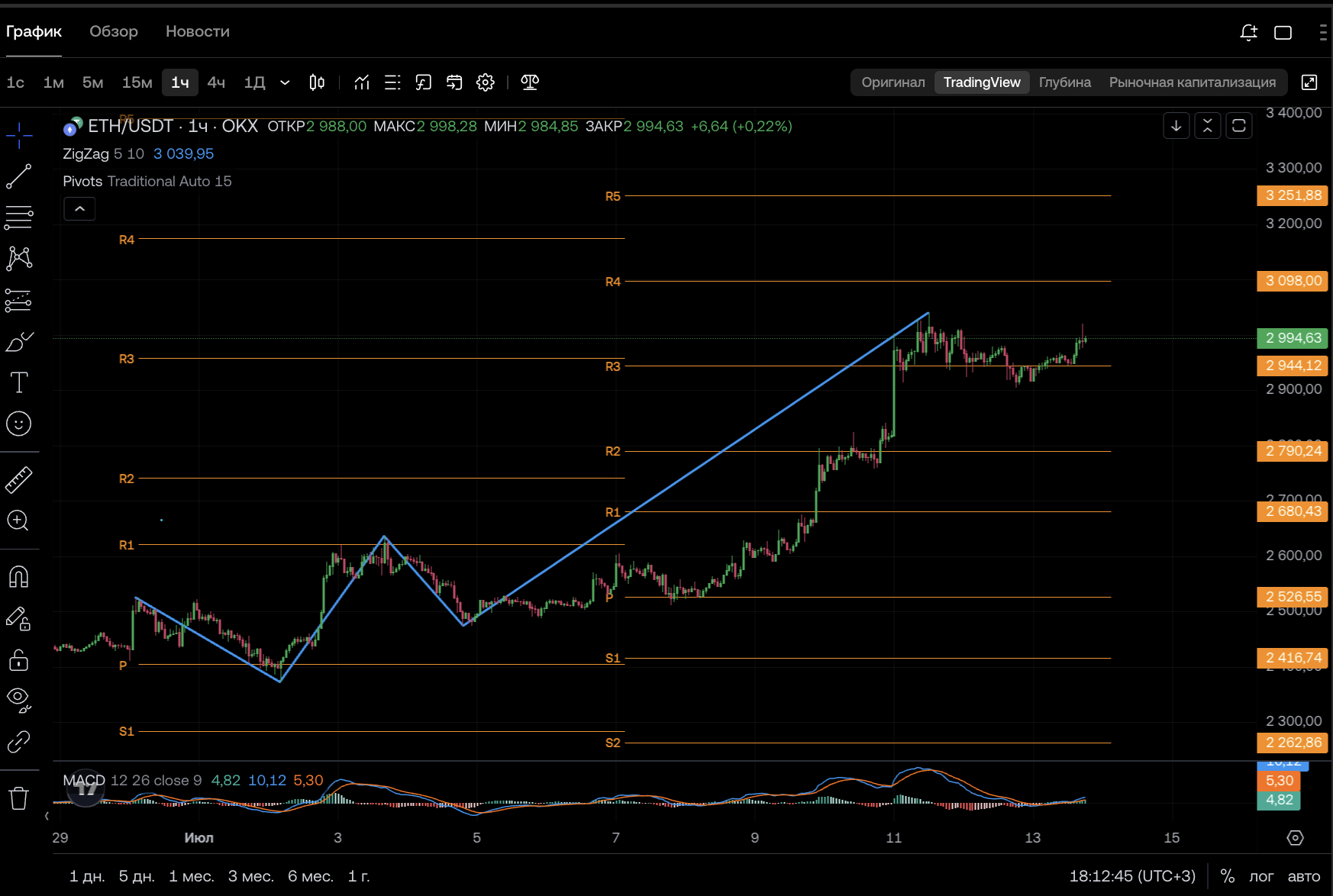Viewport: 1333px width, 896px height.
Task: Pick the ruler measure tool
Action: point(19,479)
